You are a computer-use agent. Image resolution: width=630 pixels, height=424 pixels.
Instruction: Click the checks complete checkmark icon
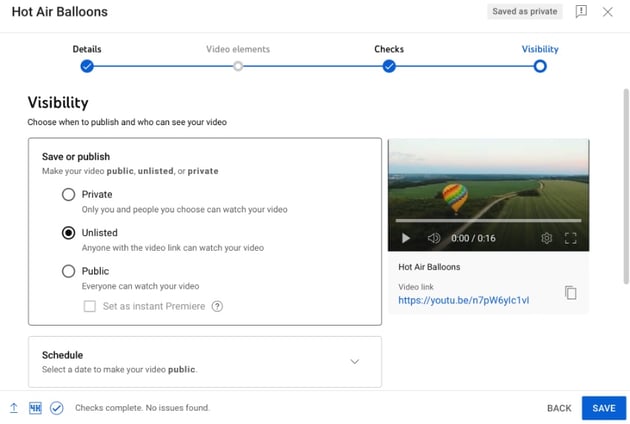coord(57,408)
